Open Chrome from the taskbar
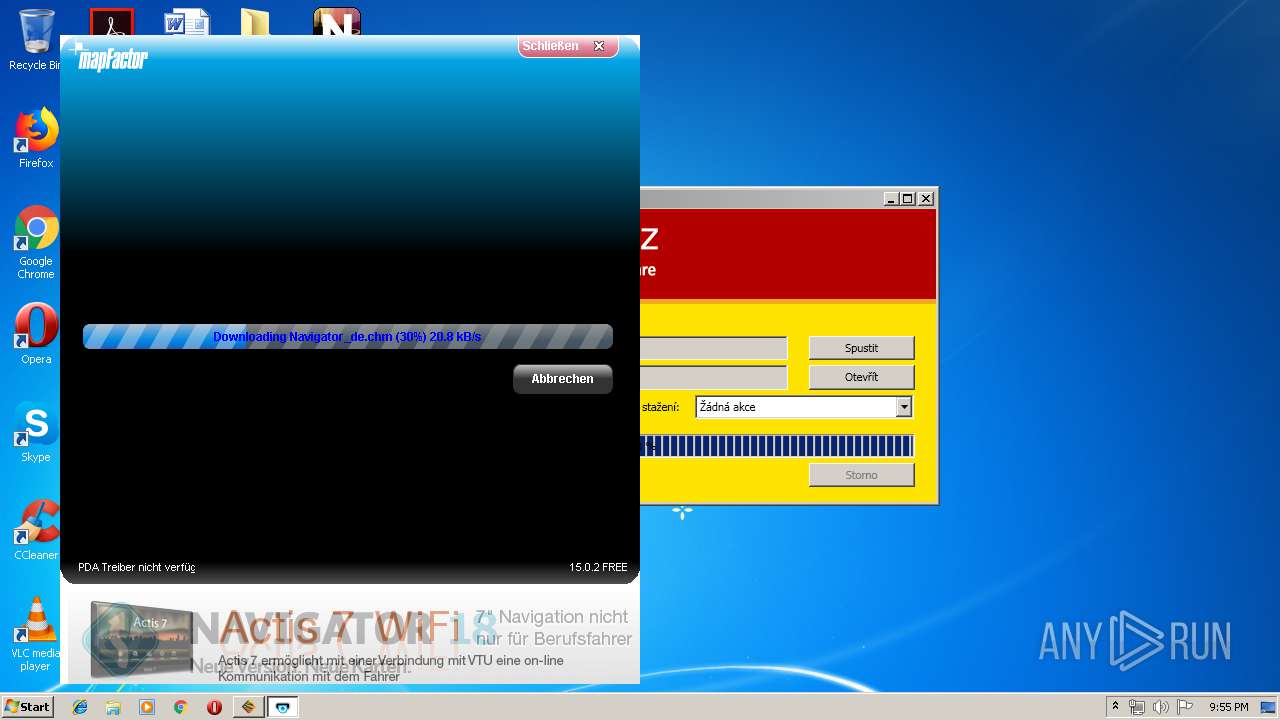The width and height of the screenshot is (1280, 720). pos(180,707)
